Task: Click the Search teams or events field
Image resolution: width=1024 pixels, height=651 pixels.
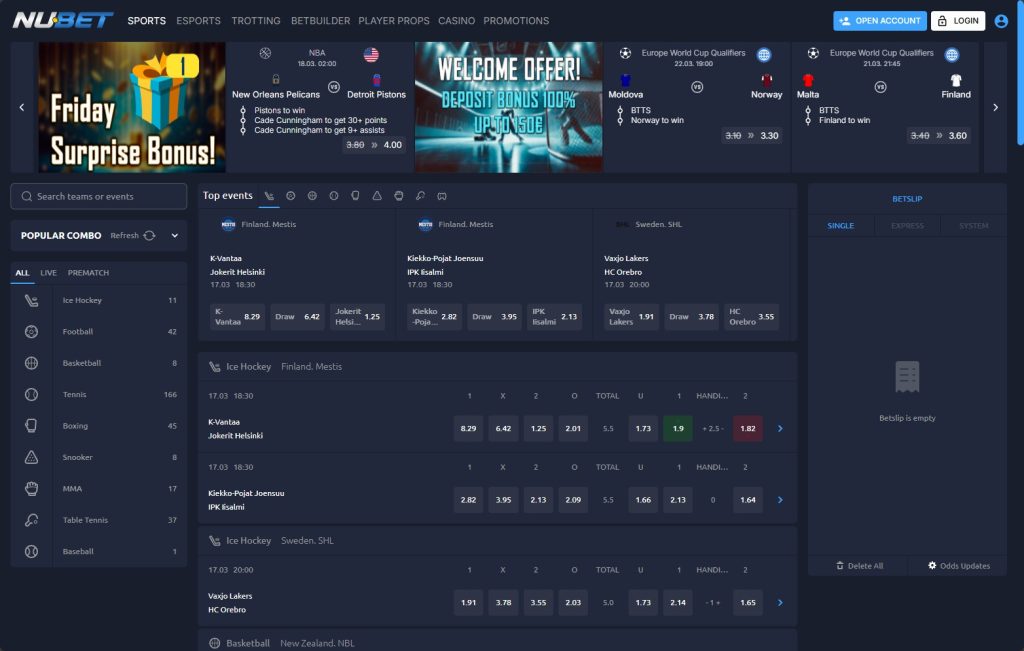Action: (x=99, y=197)
